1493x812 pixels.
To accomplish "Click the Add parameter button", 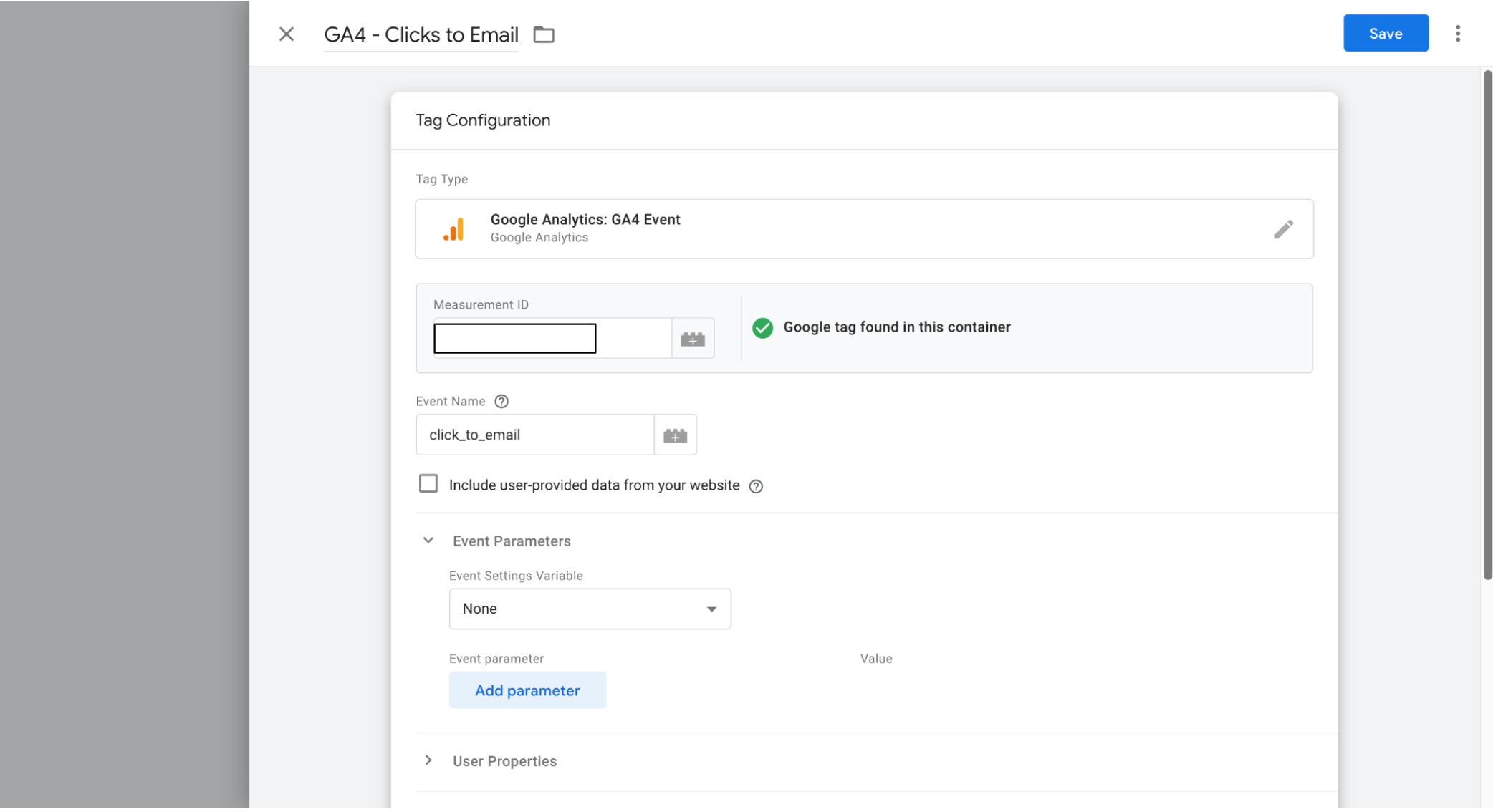I will coord(527,690).
